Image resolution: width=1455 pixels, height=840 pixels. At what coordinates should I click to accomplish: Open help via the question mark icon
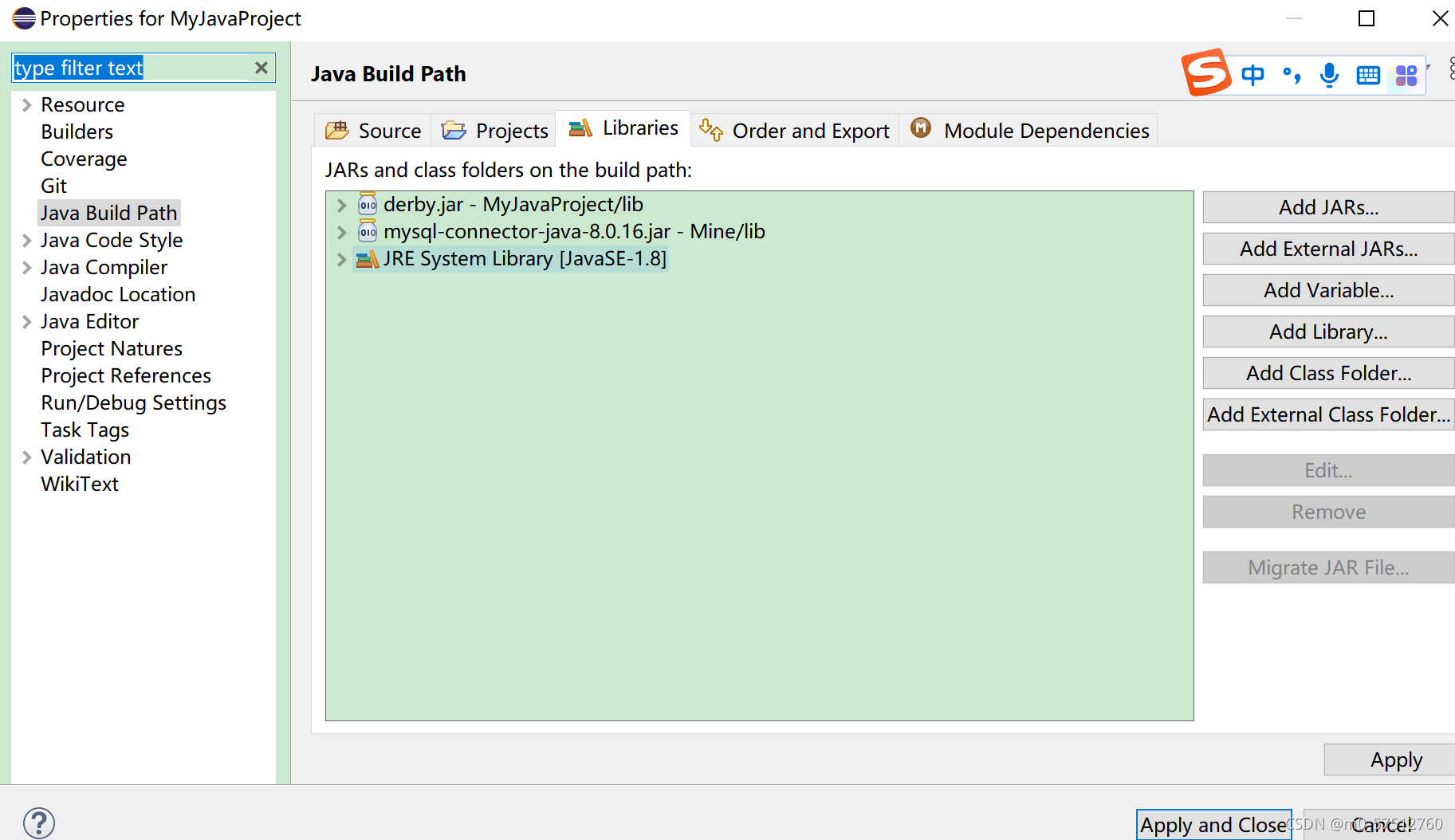pos(39,822)
